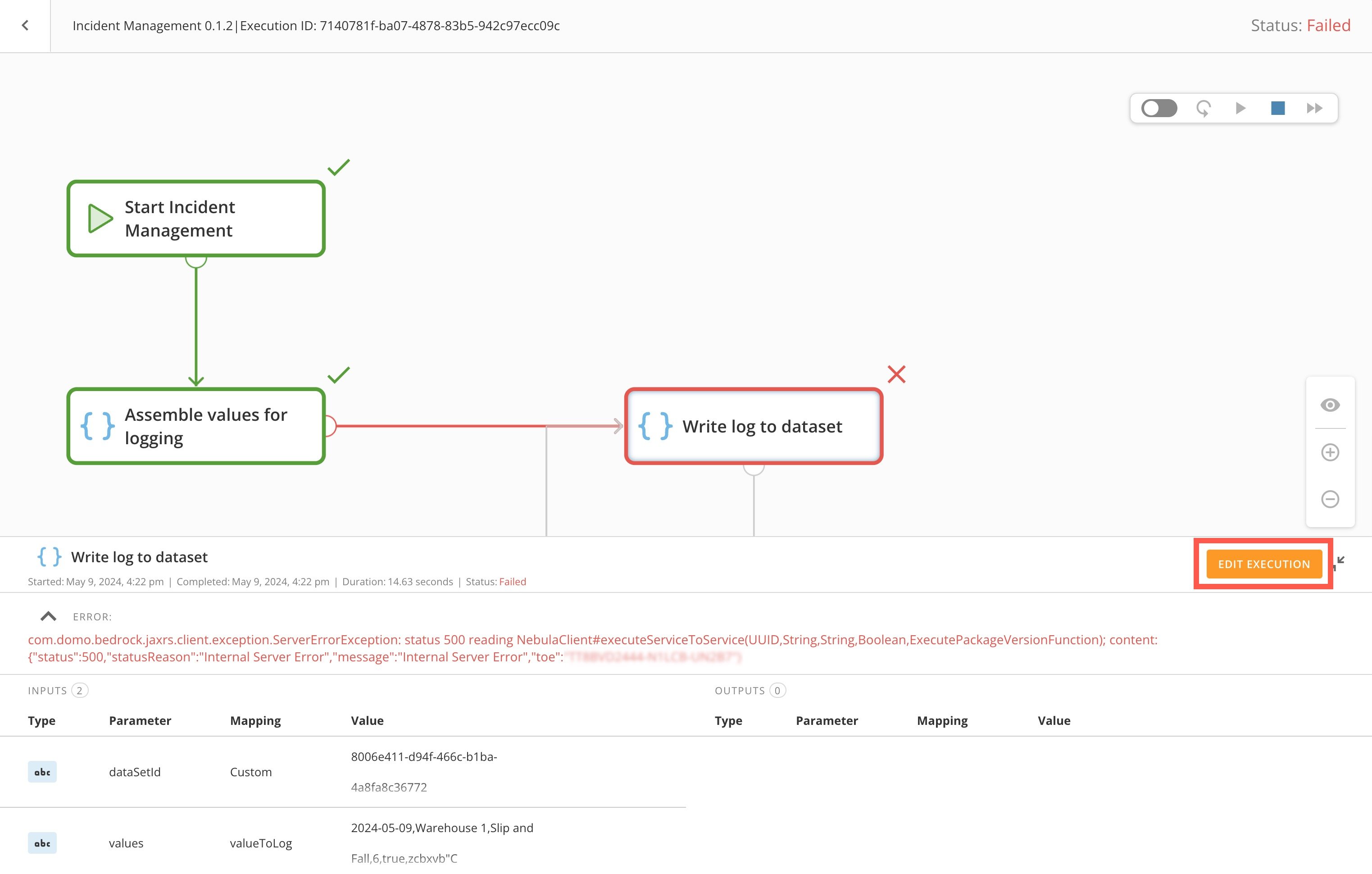Click the INPUTS section label
Image resolution: width=1372 pixels, height=874 pixels.
coord(47,691)
